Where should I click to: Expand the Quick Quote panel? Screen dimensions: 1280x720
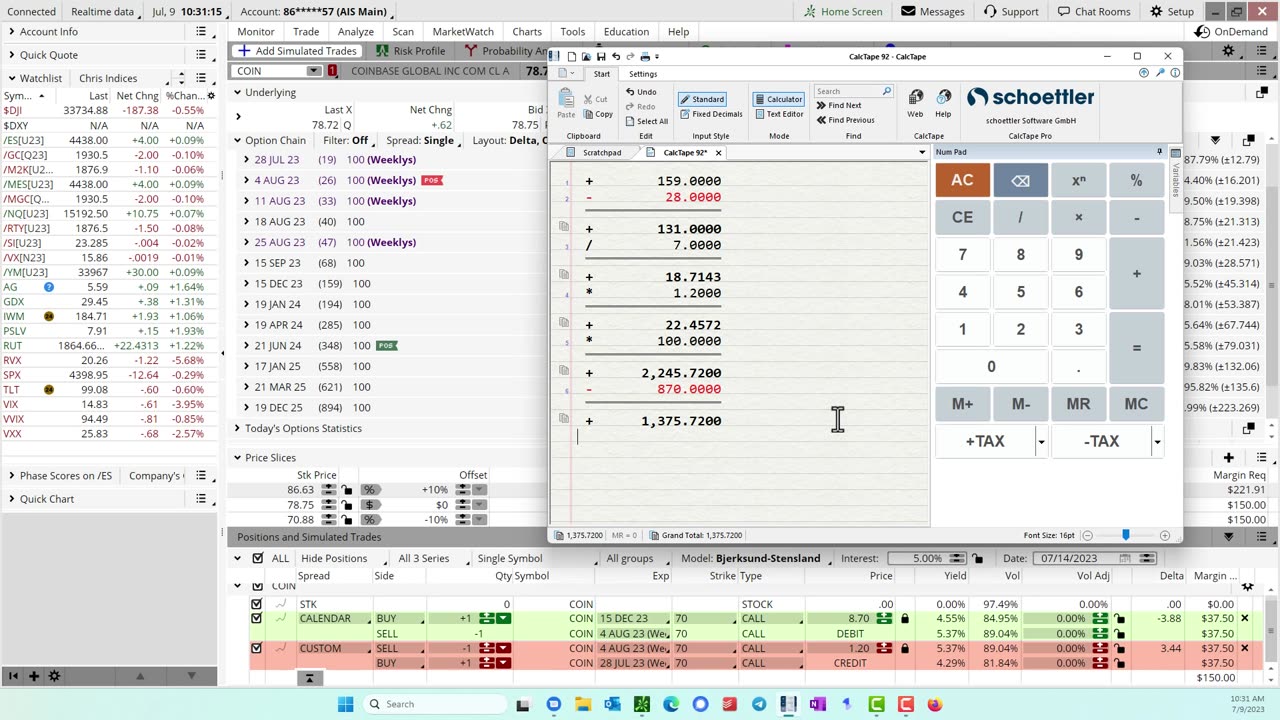click(x=11, y=55)
